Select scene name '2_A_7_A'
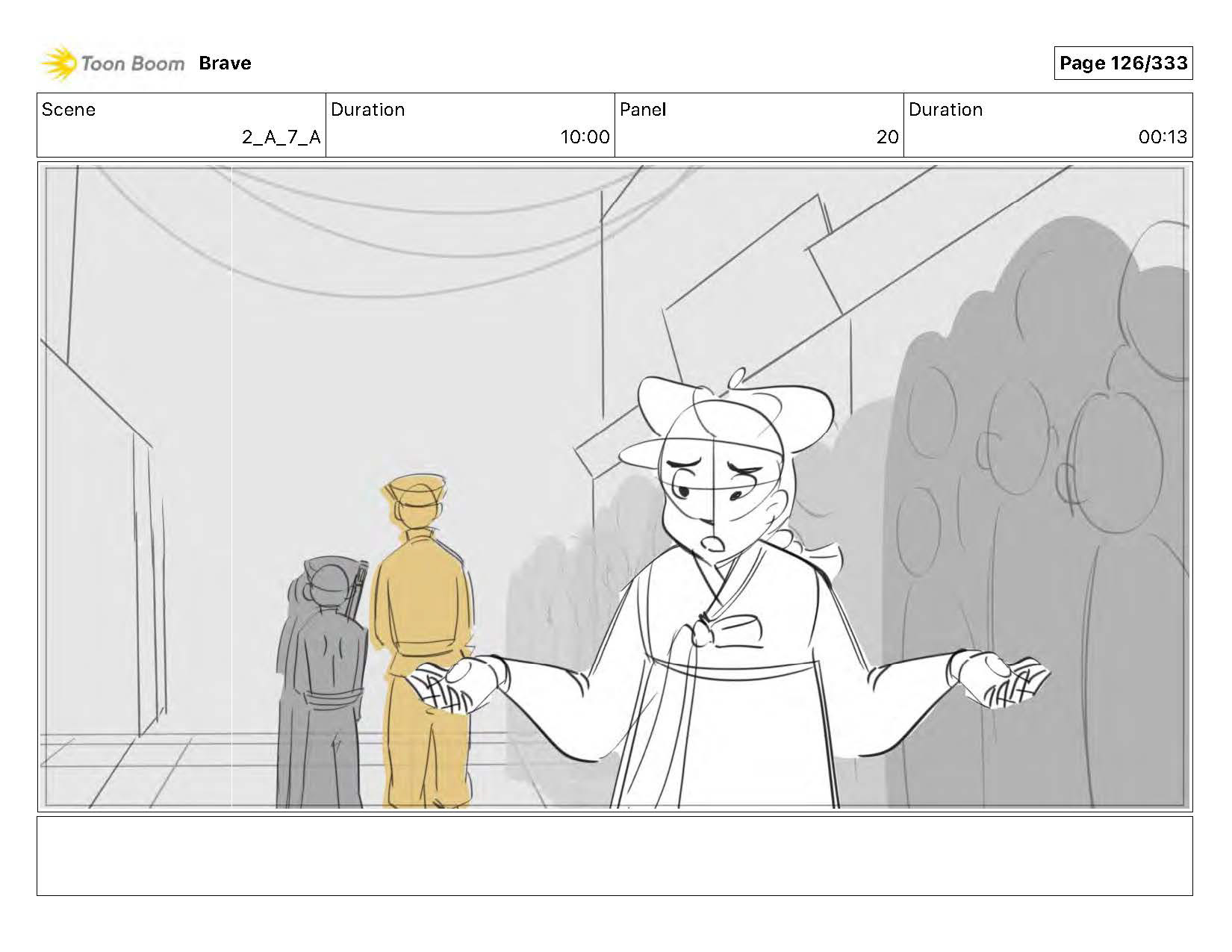1232x952 pixels. tap(281, 137)
